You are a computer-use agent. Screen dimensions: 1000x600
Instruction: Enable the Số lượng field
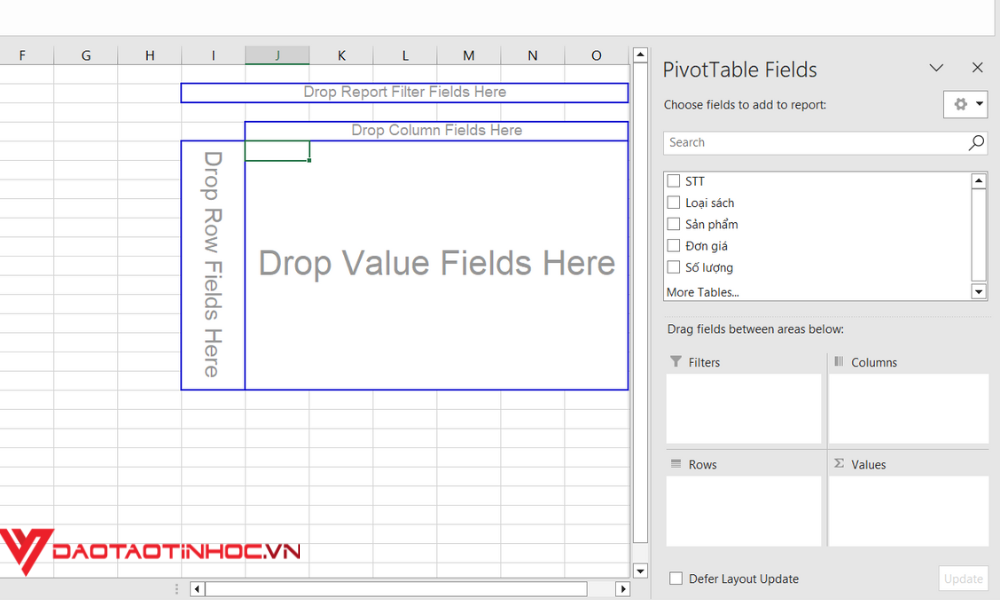pos(673,267)
